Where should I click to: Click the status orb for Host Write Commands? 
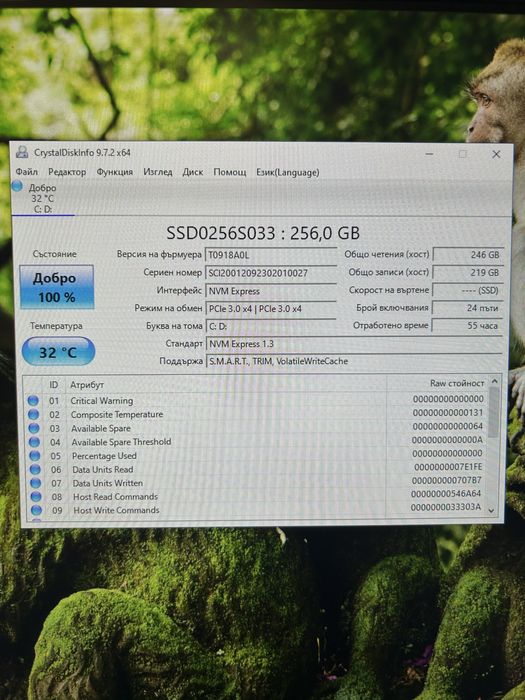[36, 510]
